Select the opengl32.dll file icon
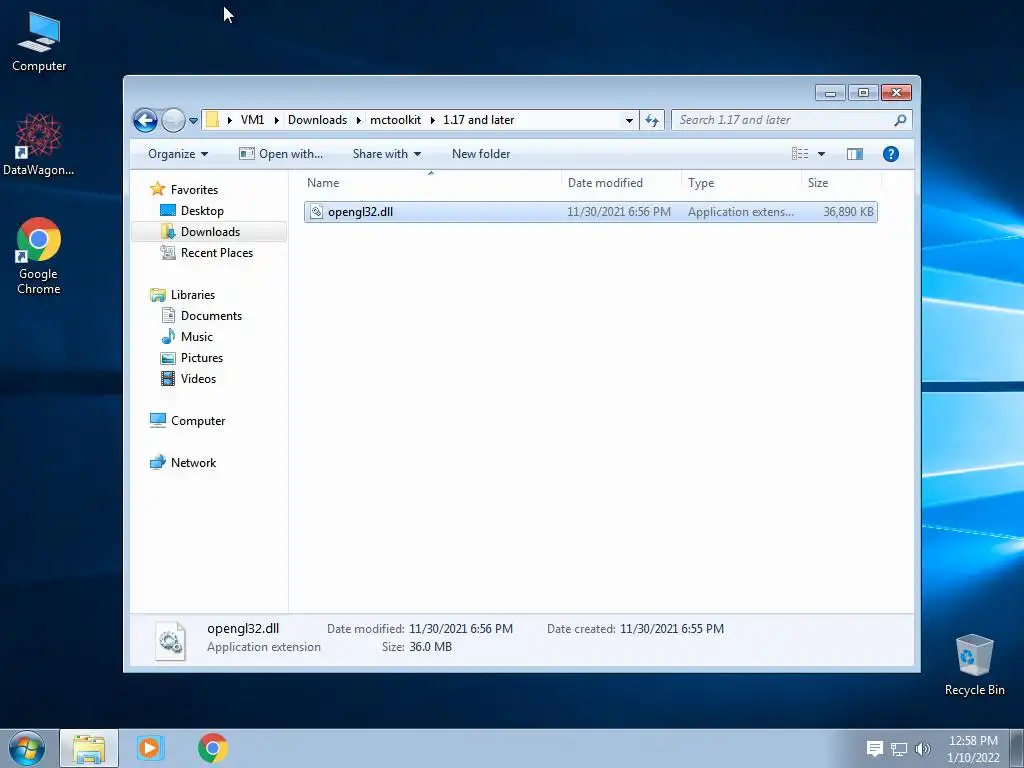The height and width of the screenshot is (768, 1024). pos(316,212)
